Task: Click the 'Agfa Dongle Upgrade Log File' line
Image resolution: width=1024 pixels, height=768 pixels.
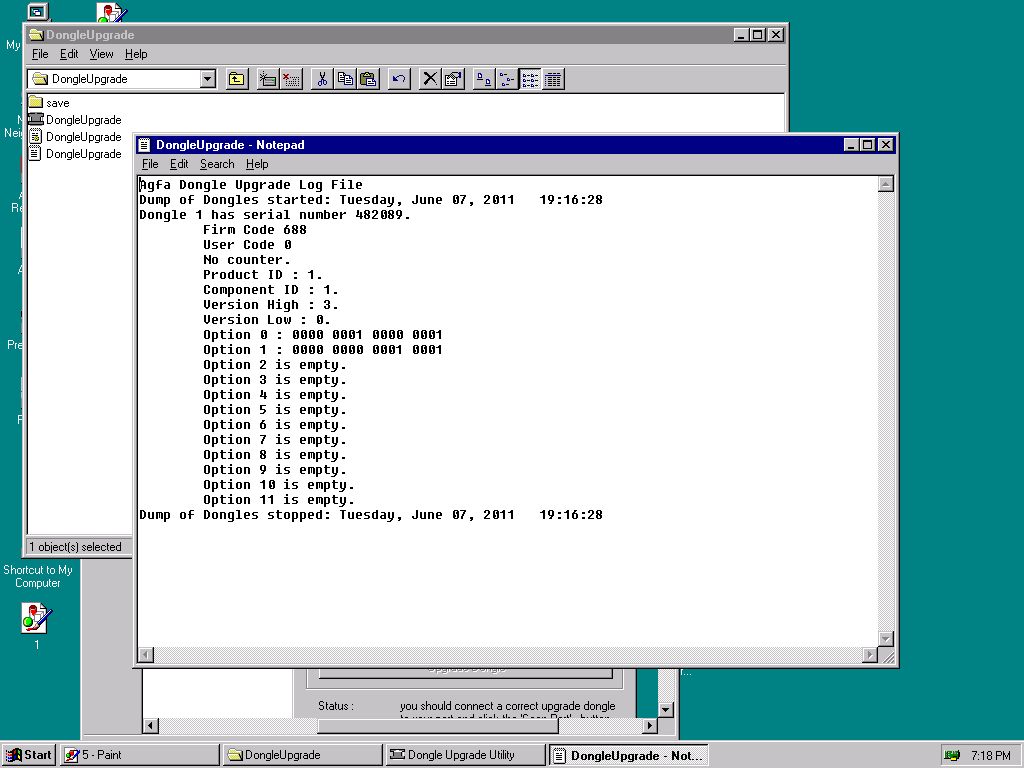Action: click(251, 185)
